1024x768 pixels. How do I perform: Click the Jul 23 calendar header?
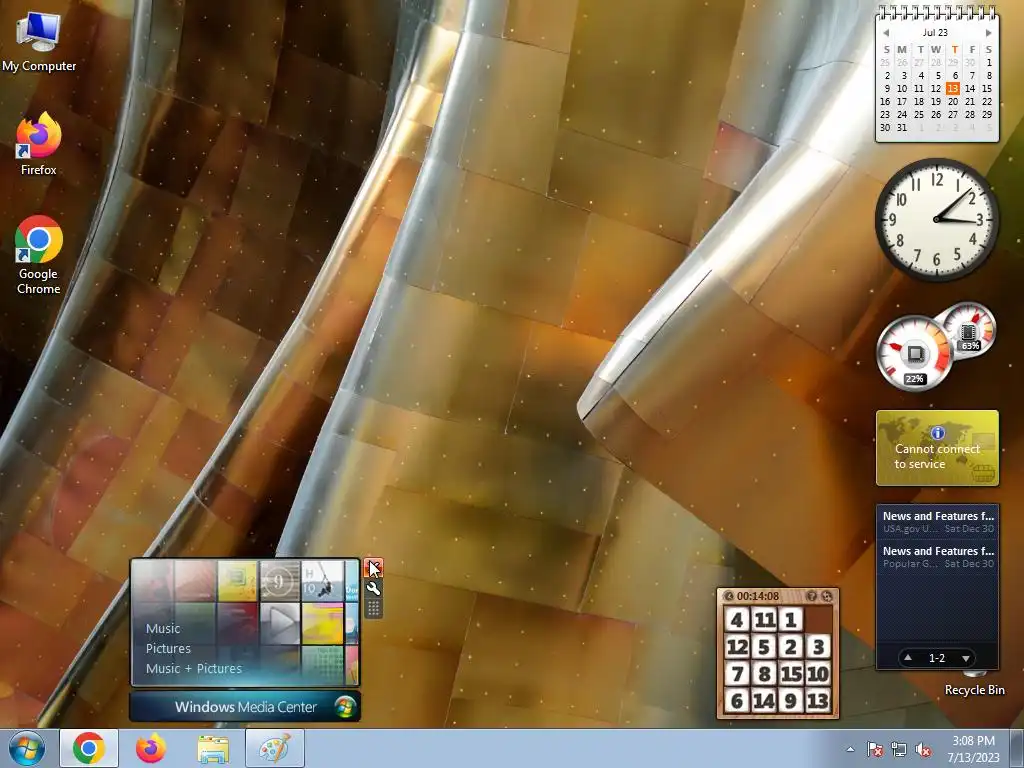(935, 33)
